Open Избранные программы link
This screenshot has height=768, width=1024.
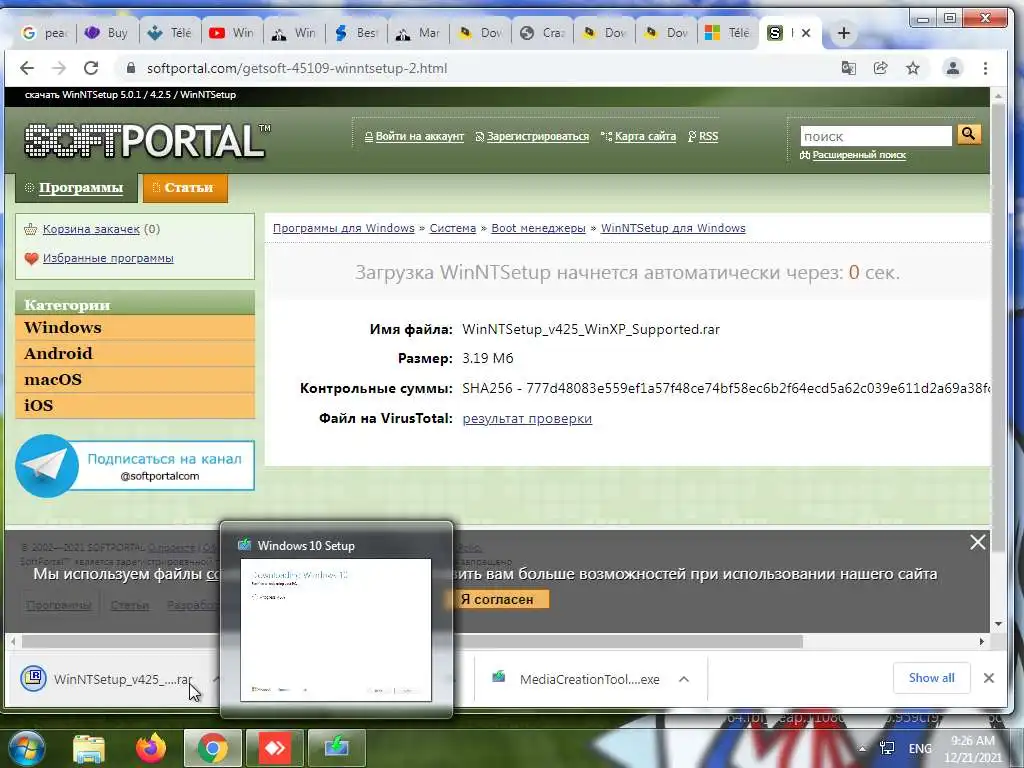[x=108, y=258]
